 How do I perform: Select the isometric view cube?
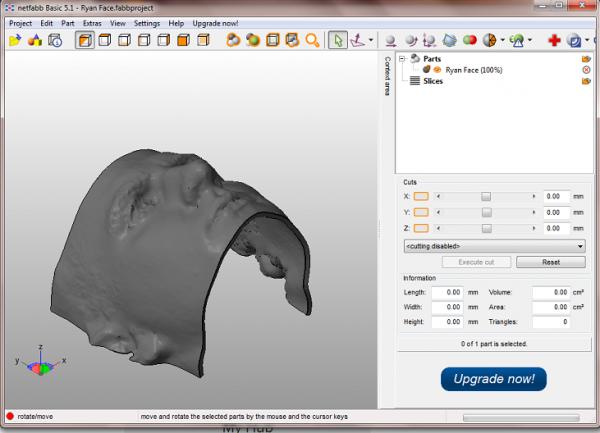[85, 40]
